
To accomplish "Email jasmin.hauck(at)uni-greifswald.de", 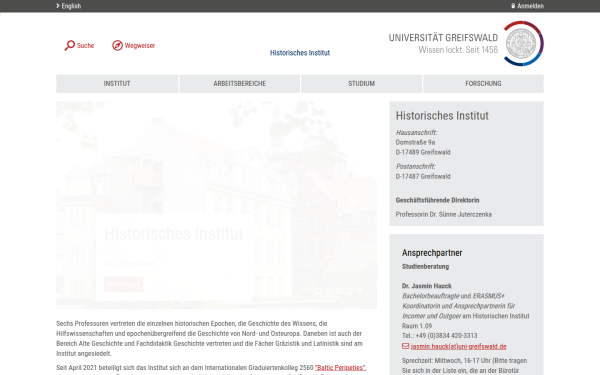I will 458,346.
